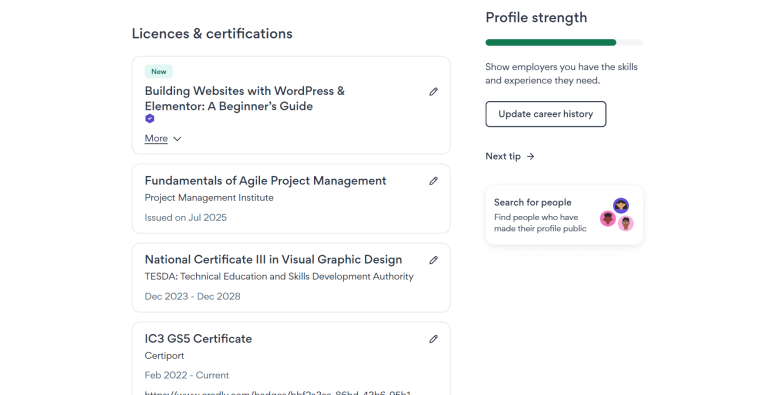Image resolution: width=770 pixels, height=395 pixels.
Task: Click the Profile strength progress bar
Action: click(564, 43)
